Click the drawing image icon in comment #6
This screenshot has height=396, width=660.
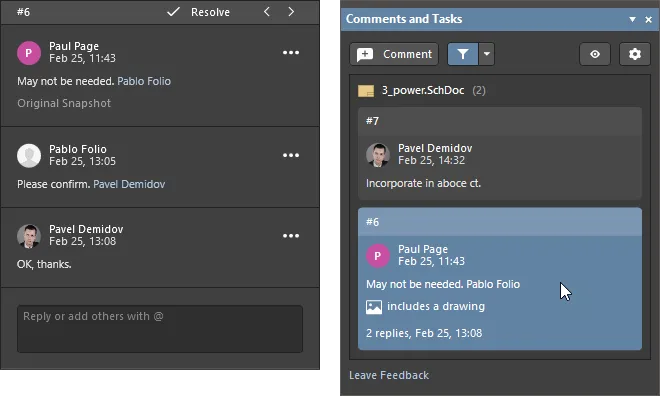pyautogui.click(x=374, y=307)
